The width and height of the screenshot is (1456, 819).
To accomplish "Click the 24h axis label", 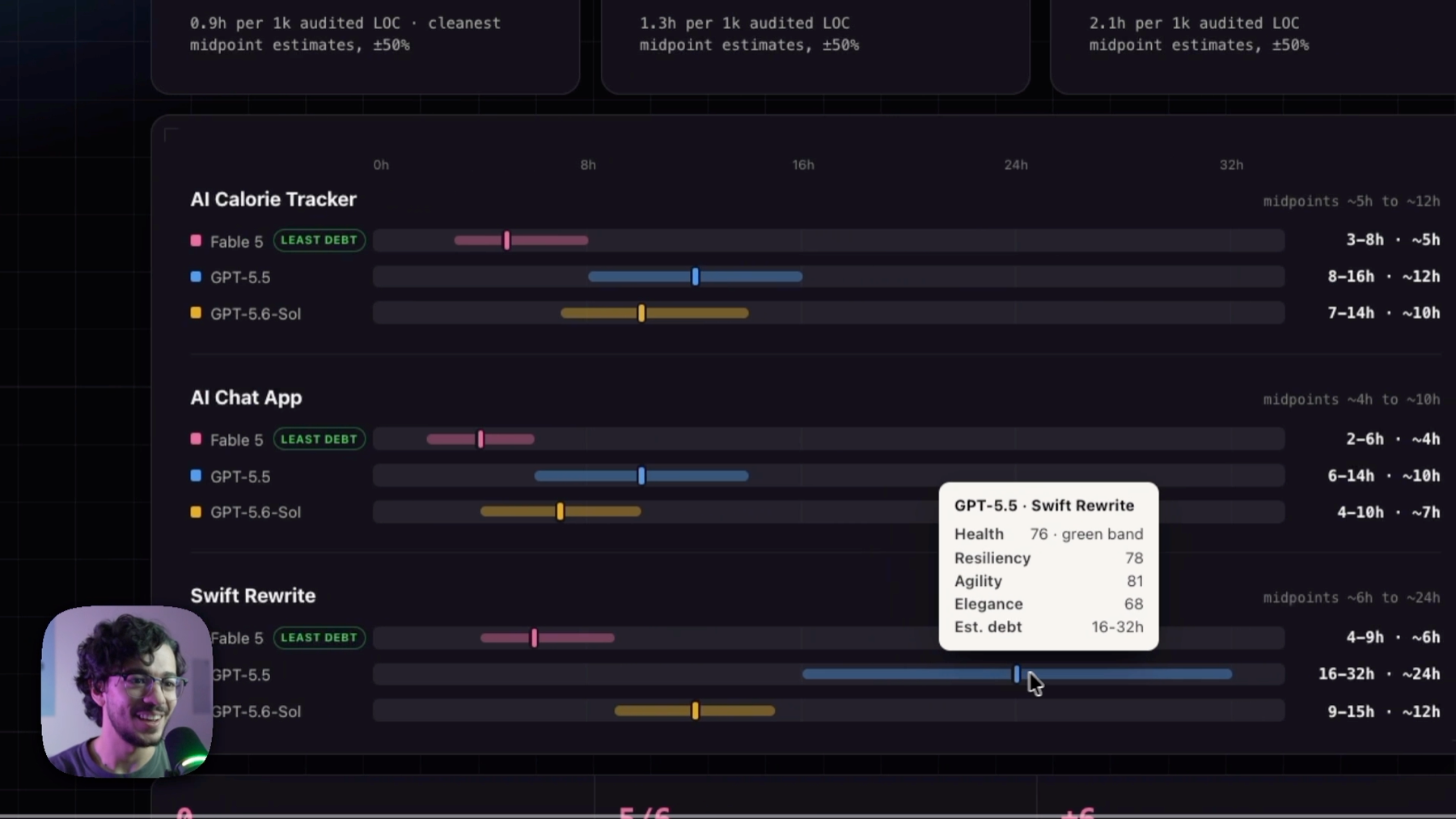I will tap(1016, 165).
